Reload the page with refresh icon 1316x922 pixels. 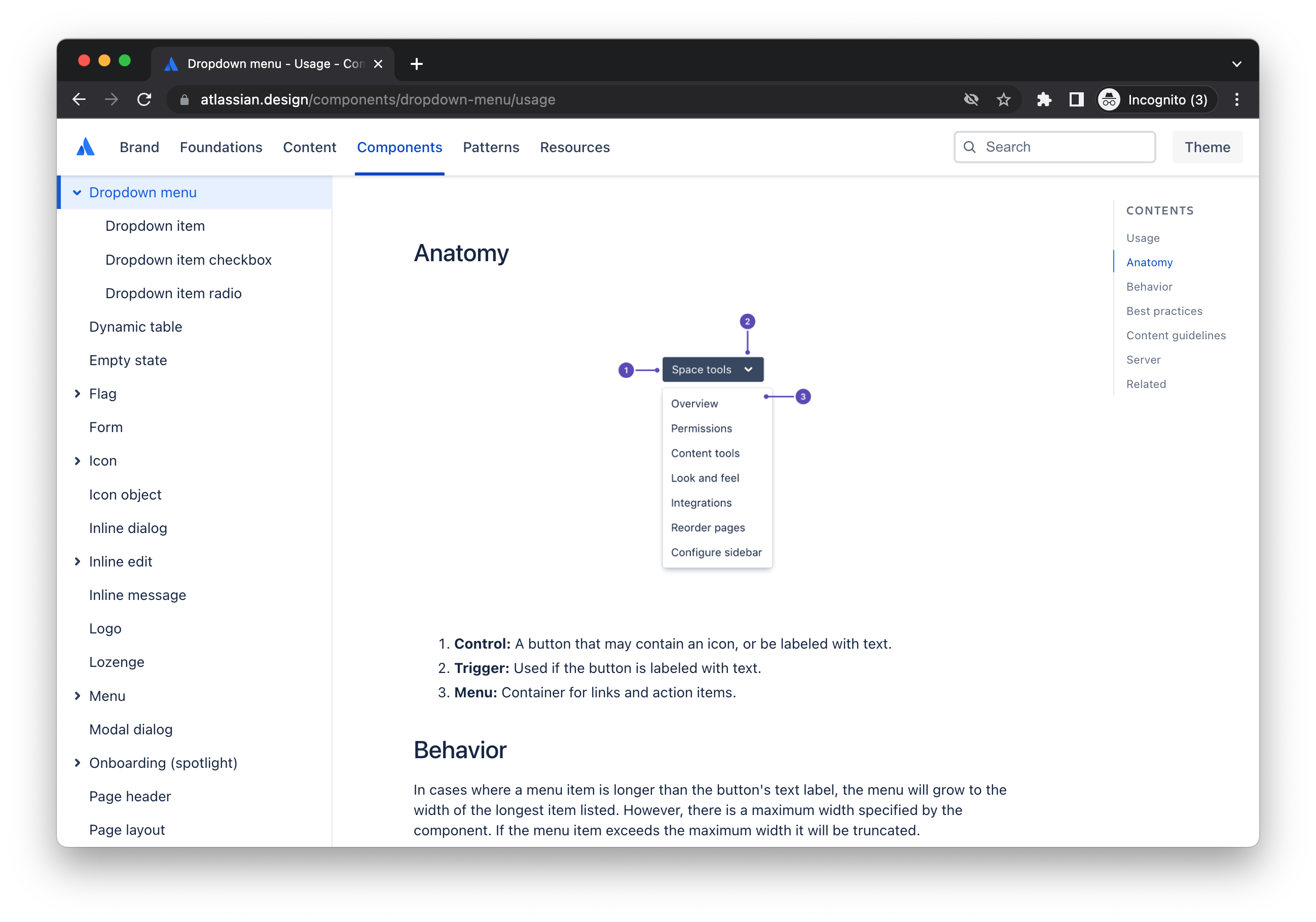click(x=144, y=99)
